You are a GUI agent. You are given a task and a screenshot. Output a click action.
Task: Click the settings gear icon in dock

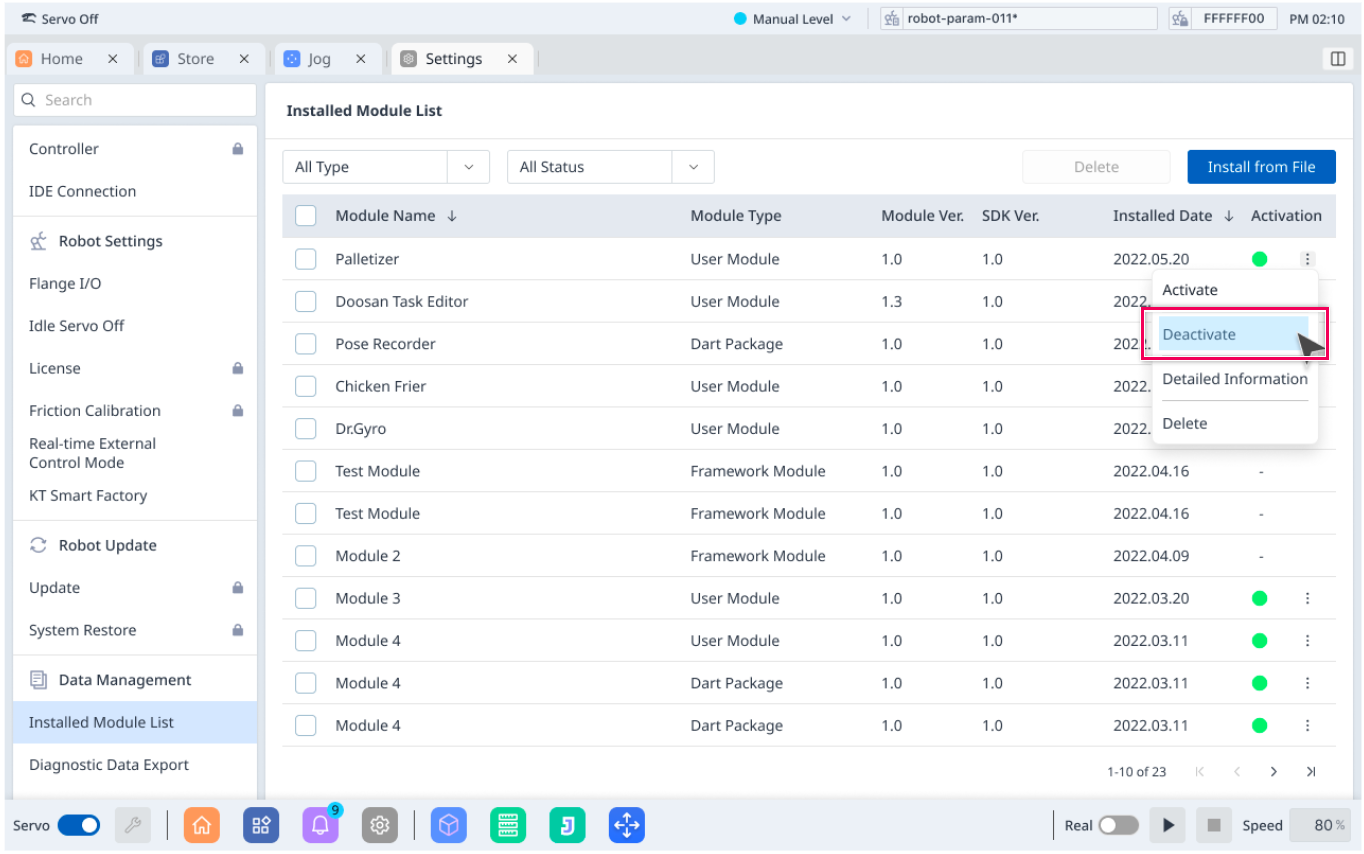click(379, 825)
